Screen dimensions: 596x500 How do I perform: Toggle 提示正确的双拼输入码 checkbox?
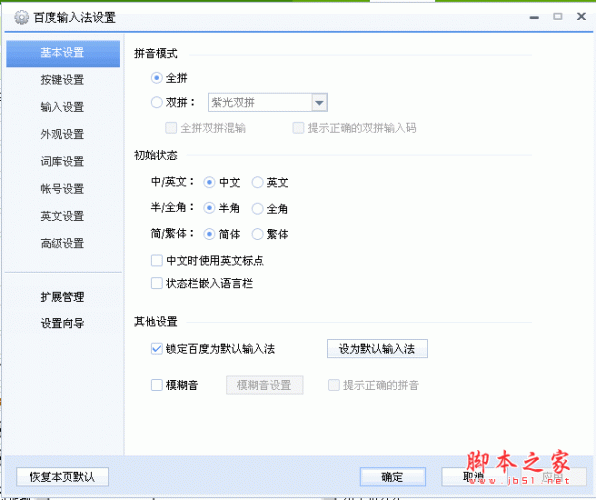point(298,128)
